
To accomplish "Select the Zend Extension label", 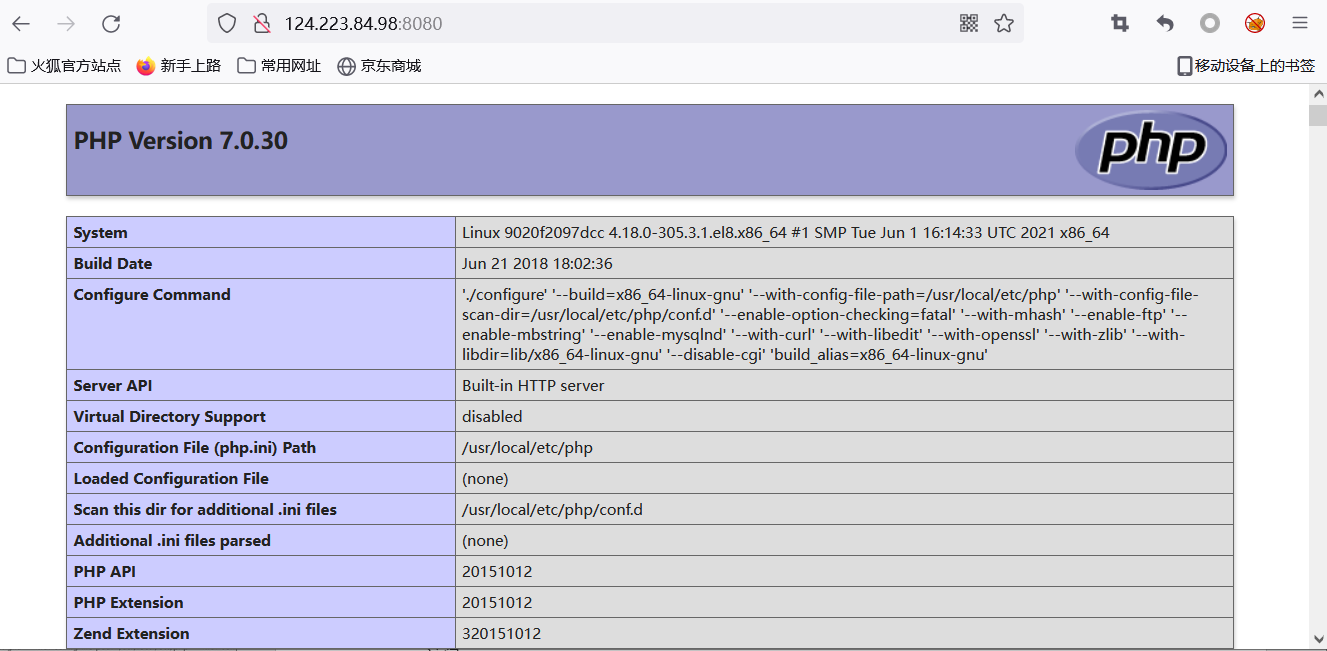I will coord(131,634).
